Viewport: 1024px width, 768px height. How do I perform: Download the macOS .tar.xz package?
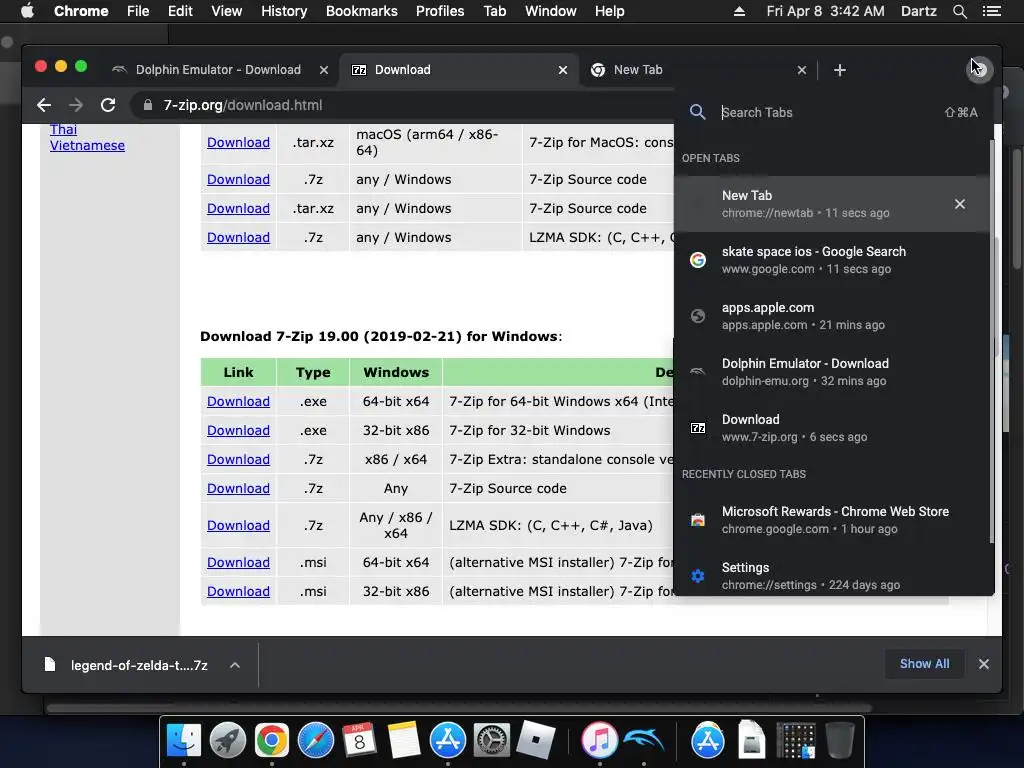click(x=238, y=142)
